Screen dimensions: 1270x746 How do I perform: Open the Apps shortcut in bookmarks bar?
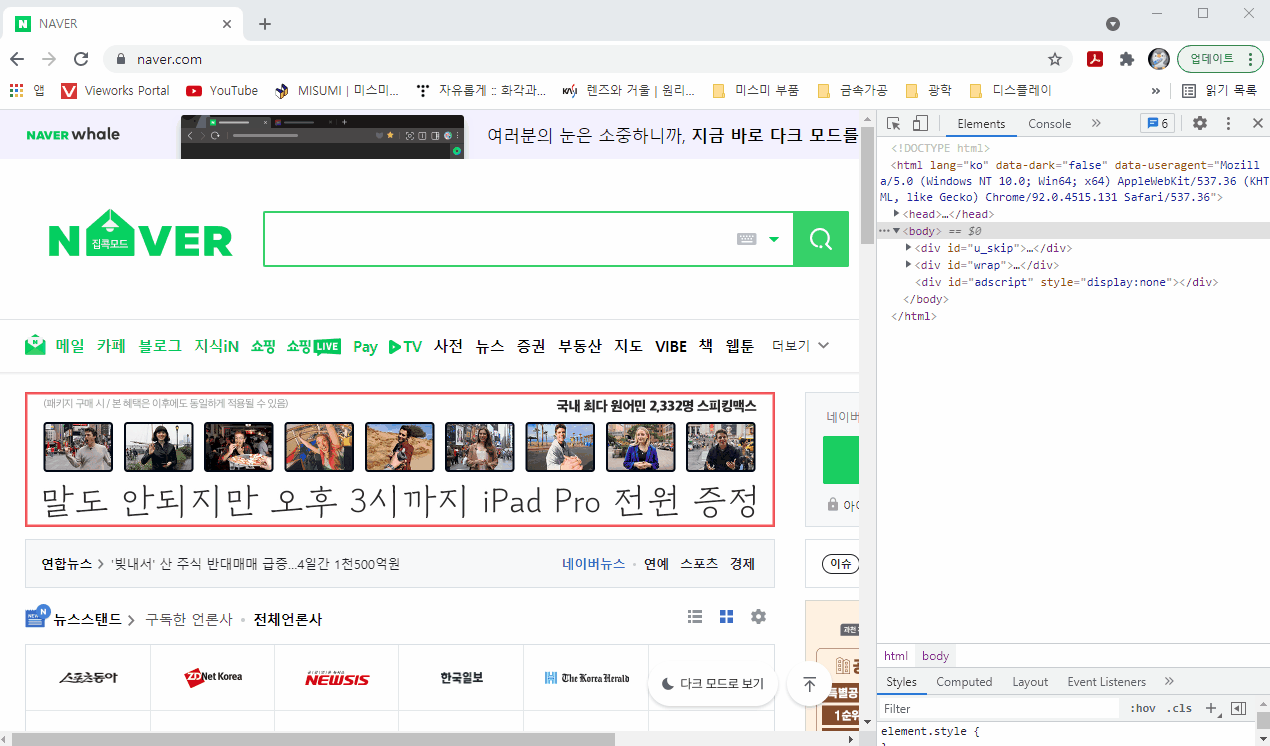[x=27, y=90]
